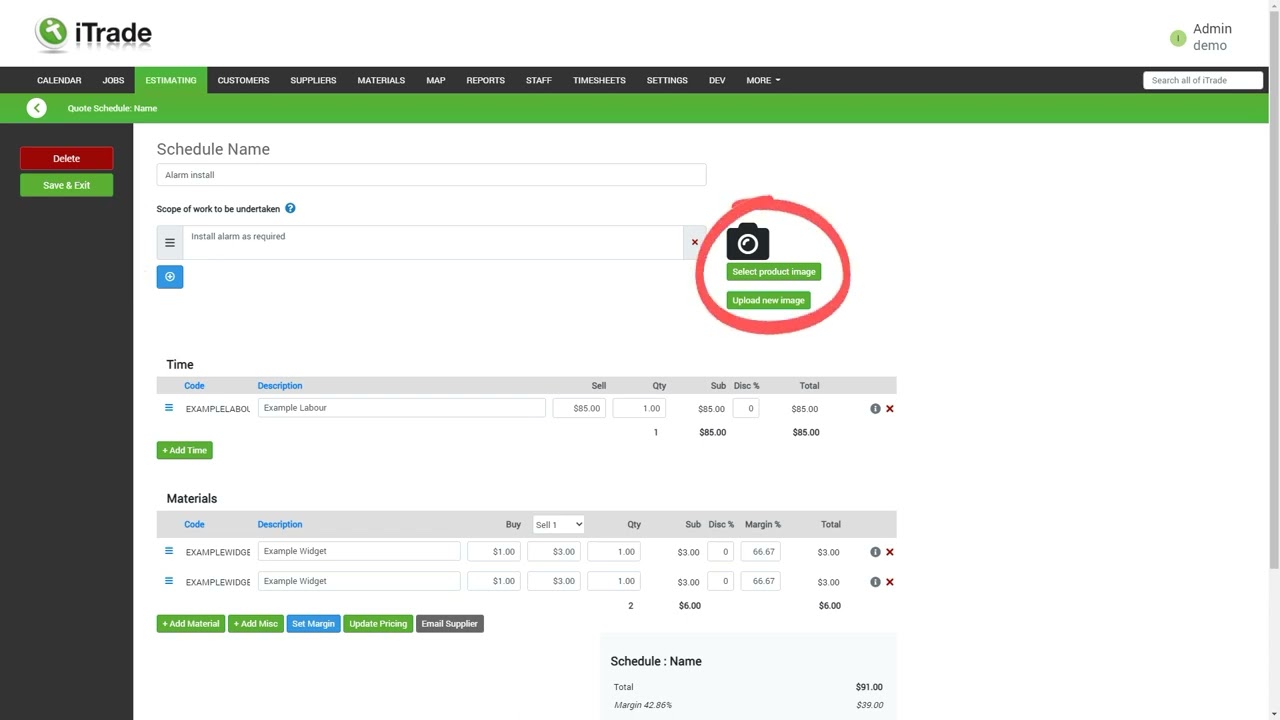Sort Materials table by Description header
This screenshot has width=1280, height=720.
(280, 524)
